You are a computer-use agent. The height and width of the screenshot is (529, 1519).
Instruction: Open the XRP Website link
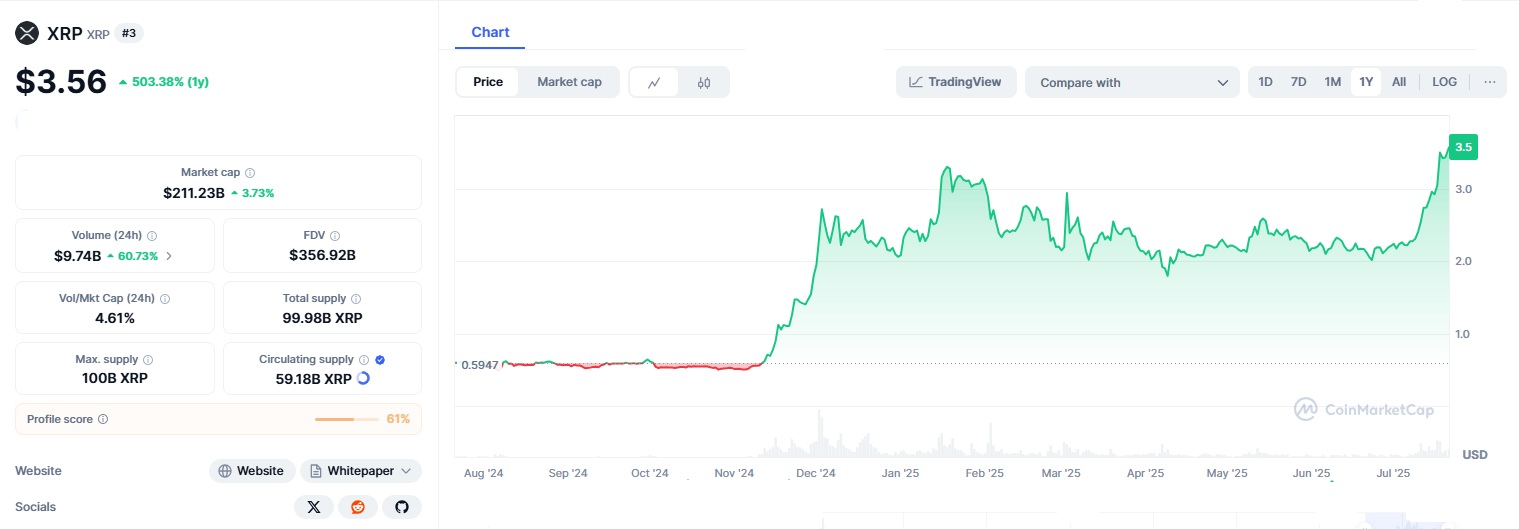pos(252,471)
